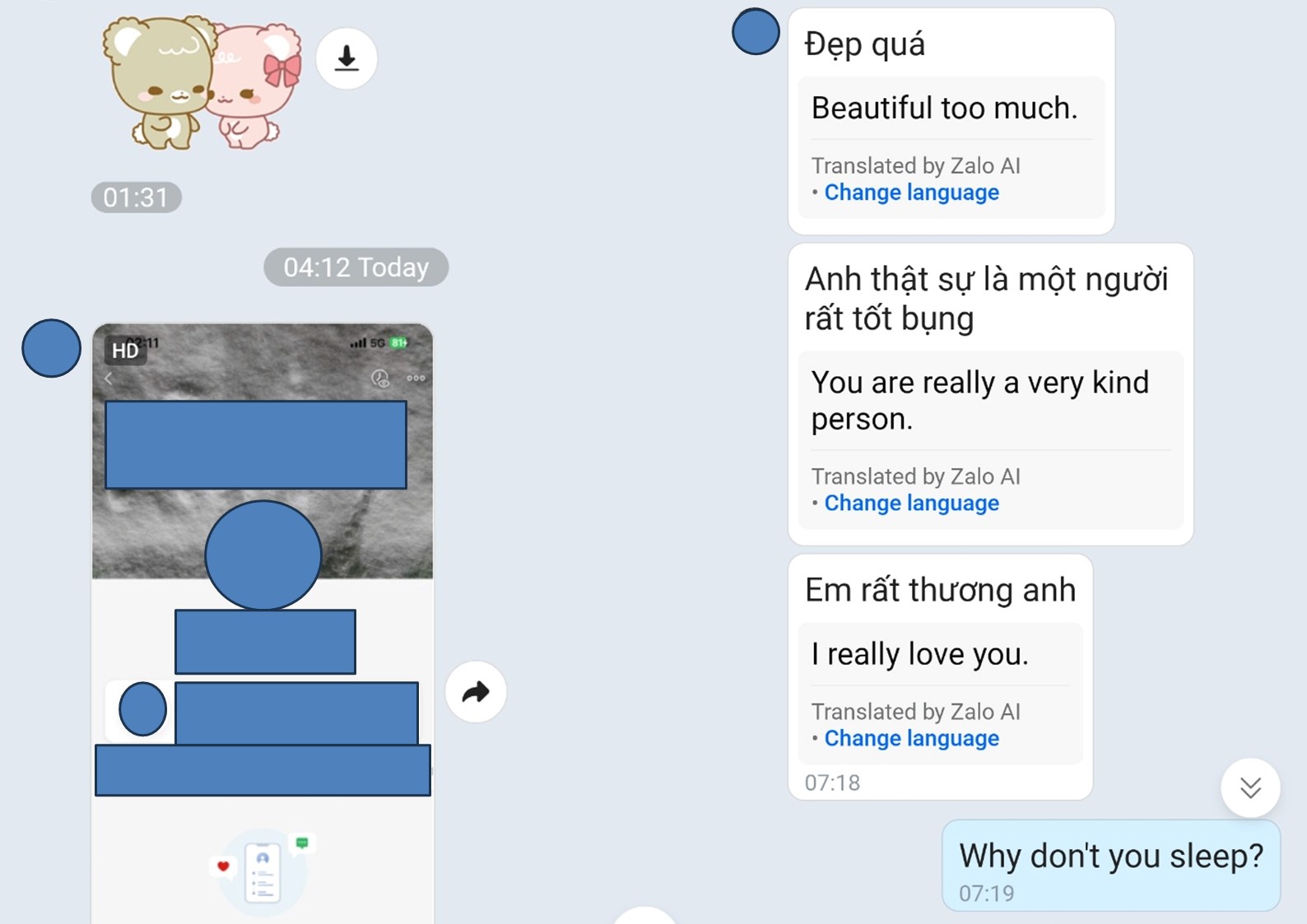Download the bear couple sticker

[347, 58]
